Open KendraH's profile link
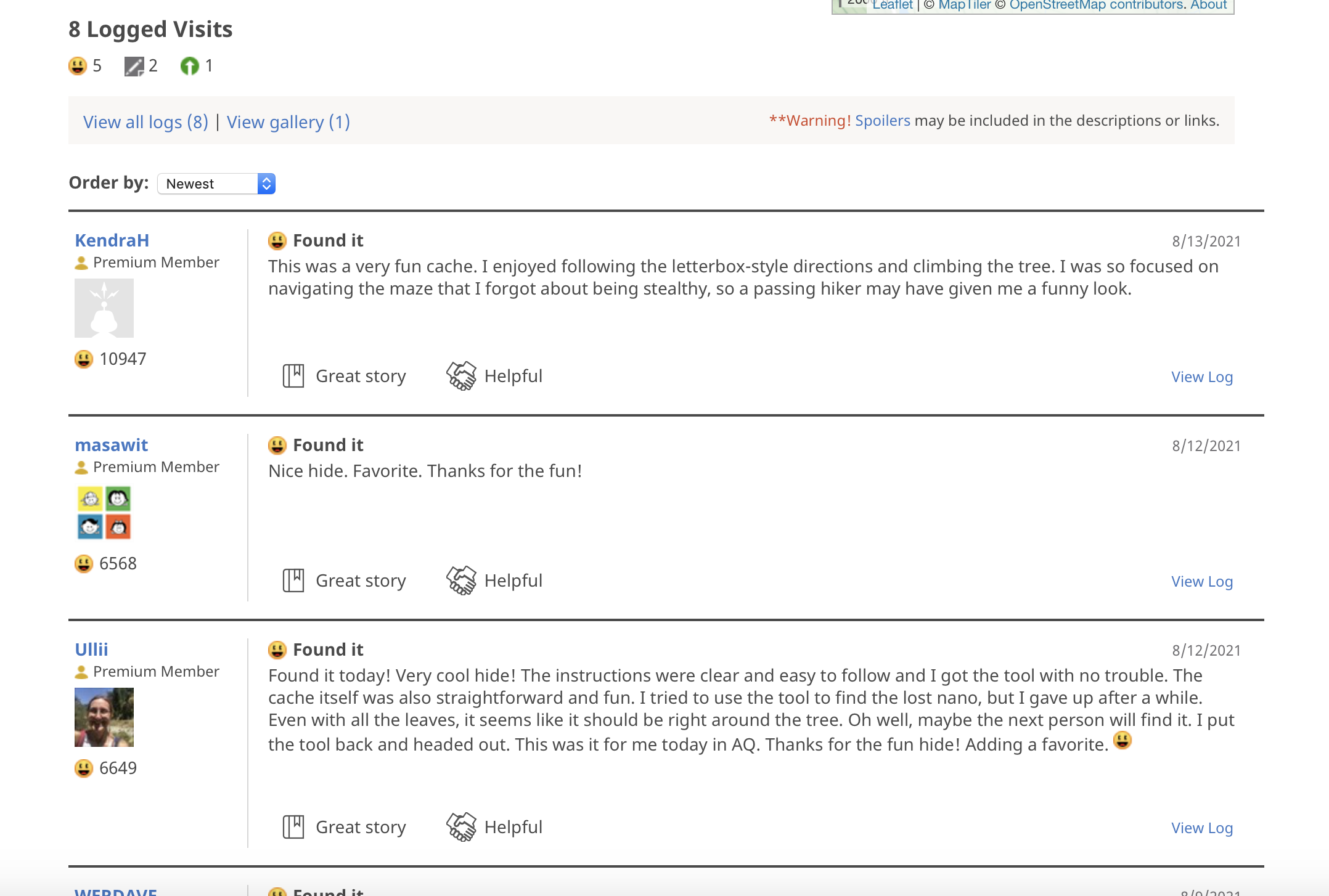Screen dimensions: 1329x896 click(x=112, y=240)
